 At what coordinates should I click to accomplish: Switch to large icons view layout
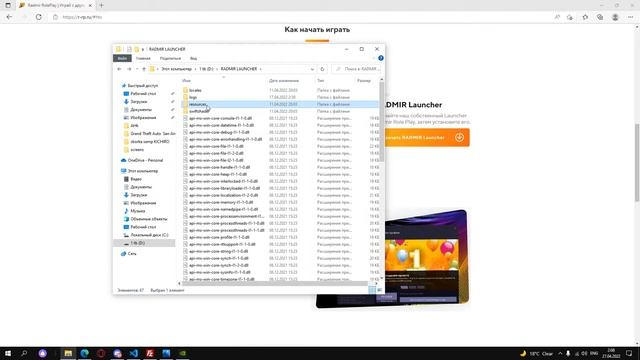(x=379, y=290)
